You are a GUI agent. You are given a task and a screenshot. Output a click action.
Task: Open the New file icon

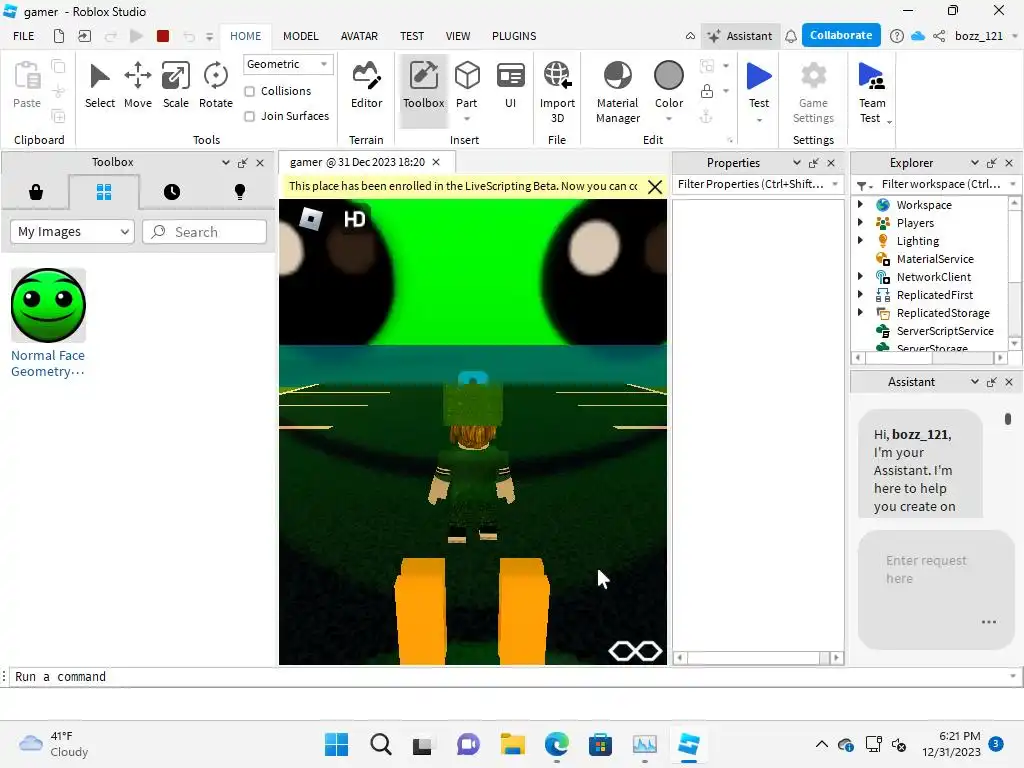(59, 37)
